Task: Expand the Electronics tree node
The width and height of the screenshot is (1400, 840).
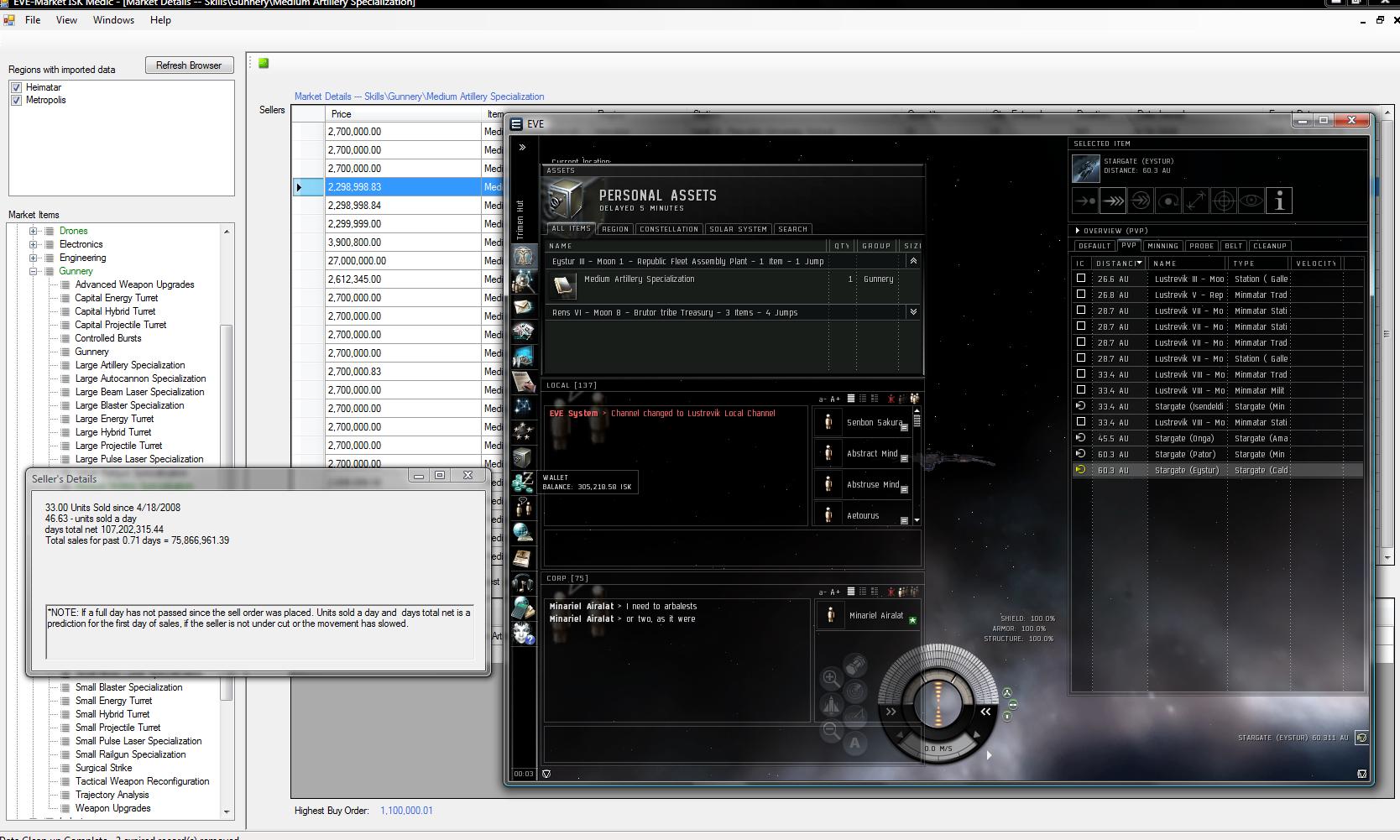Action: click(34, 244)
